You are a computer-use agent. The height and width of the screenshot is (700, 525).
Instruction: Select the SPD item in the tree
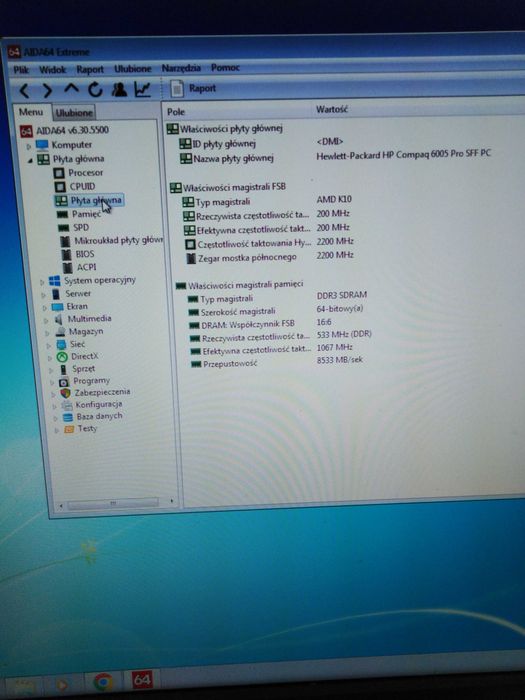click(x=81, y=227)
